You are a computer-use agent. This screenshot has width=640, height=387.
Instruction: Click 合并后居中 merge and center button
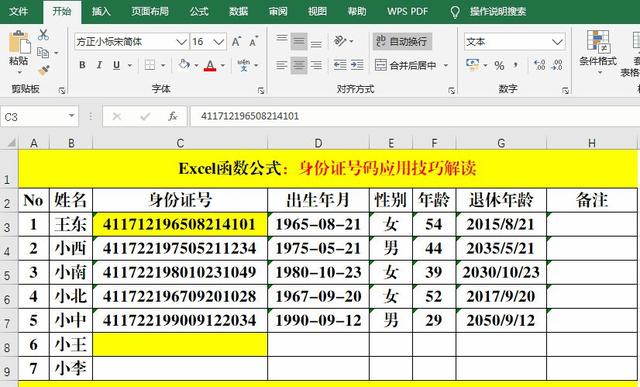pos(406,65)
